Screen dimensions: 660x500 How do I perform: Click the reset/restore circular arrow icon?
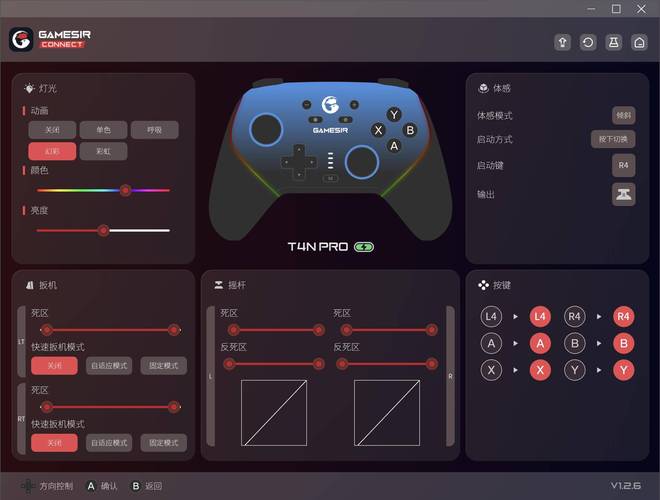(x=588, y=43)
